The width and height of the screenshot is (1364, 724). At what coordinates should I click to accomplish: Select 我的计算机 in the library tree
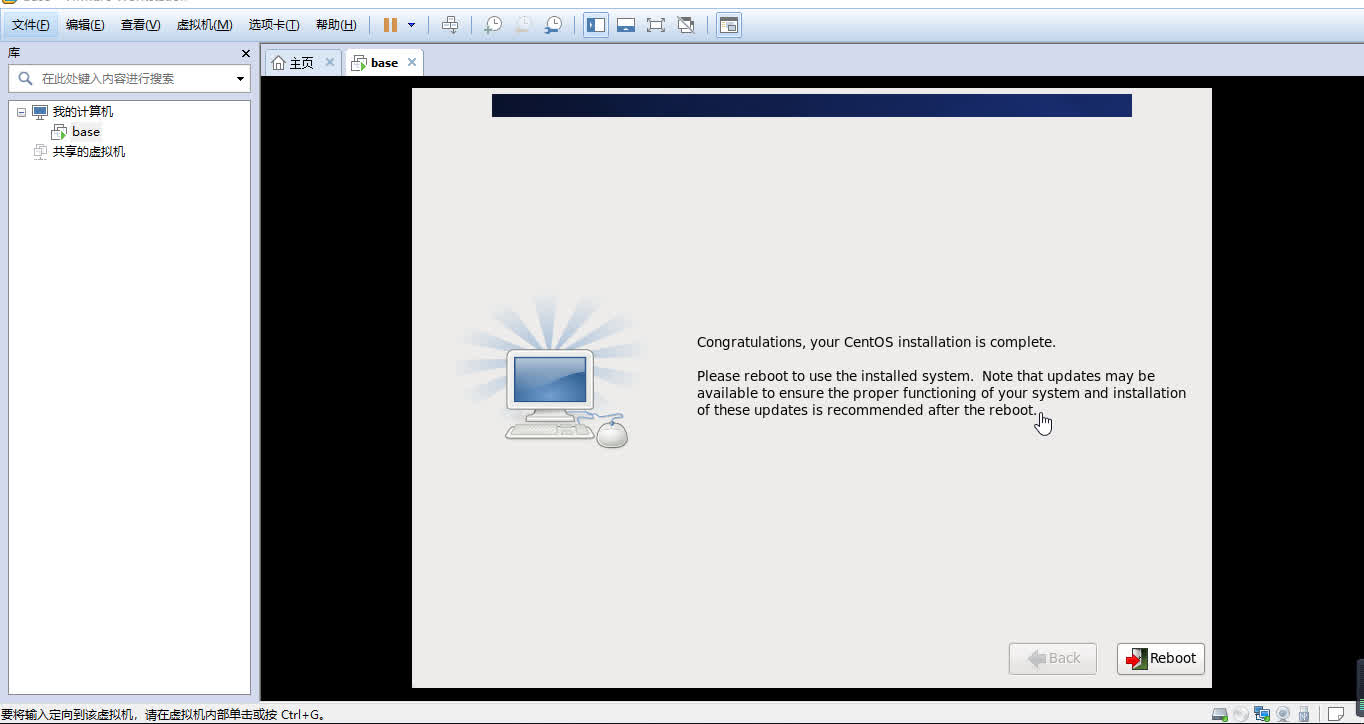pyautogui.click(x=83, y=112)
